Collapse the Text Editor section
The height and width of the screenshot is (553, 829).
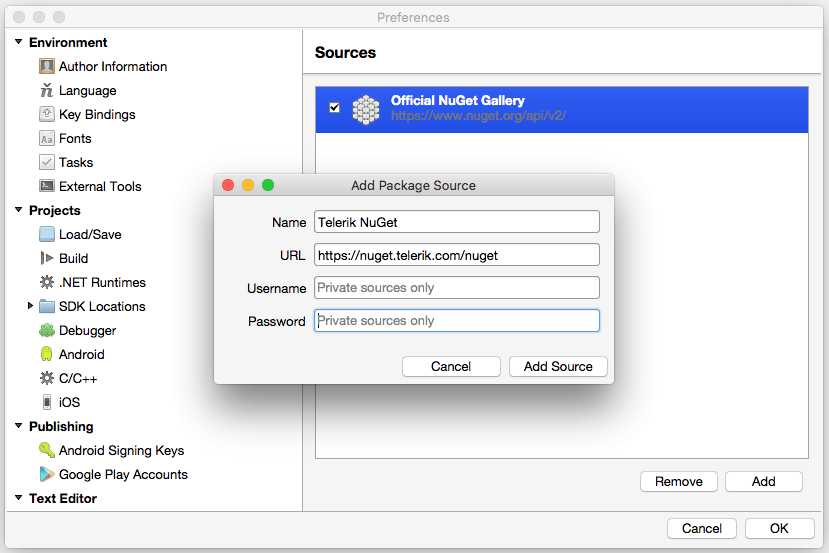[19, 497]
